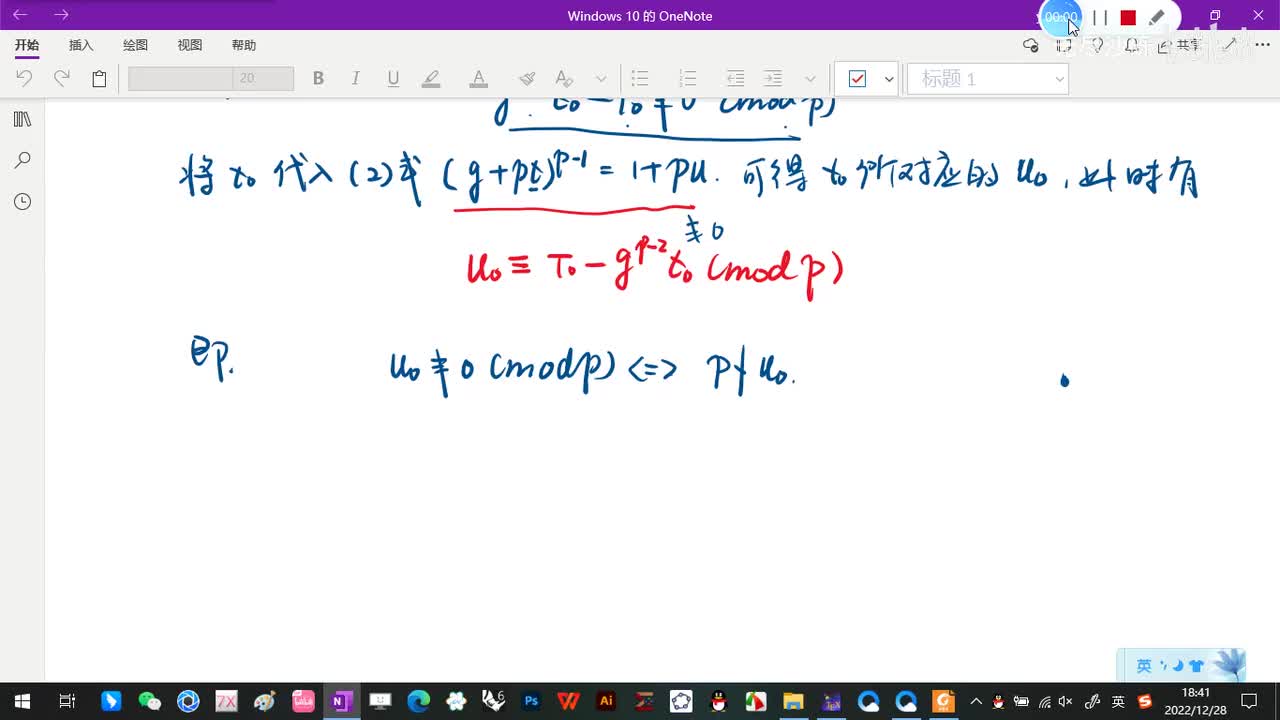Click the font name box
The height and width of the screenshot is (720, 1280).
pyautogui.click(x=180, y=78)
